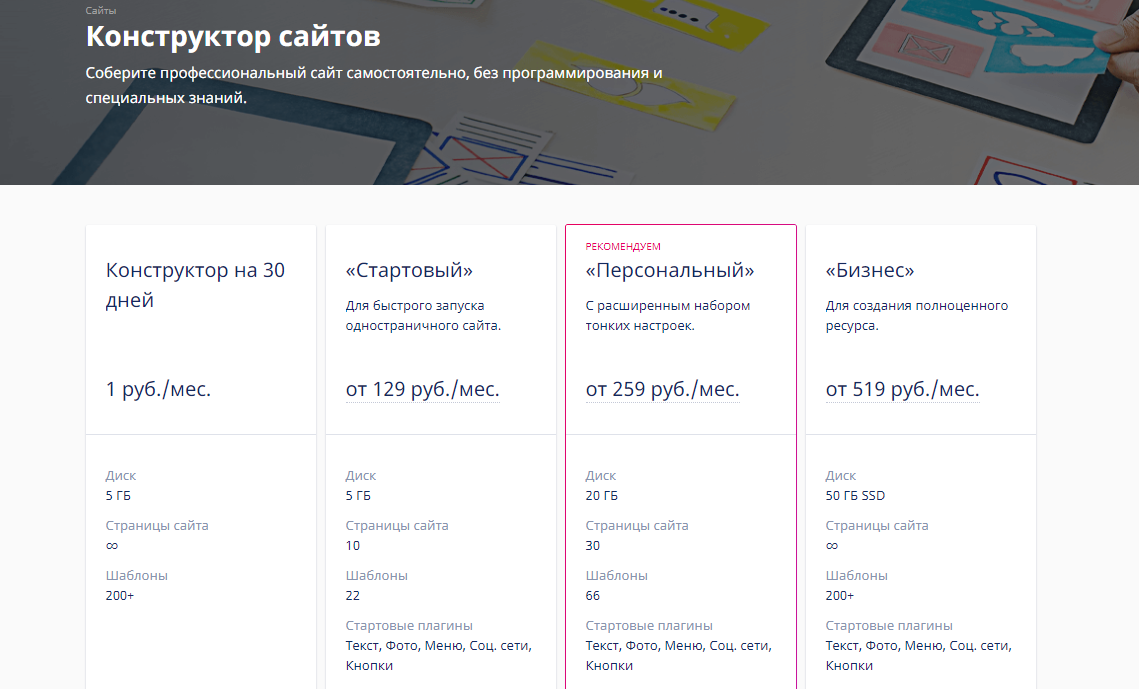Select the «Конструктор на 30 дней» plan title
The height and width of the screenshot is (689, 1139).
[195, 285]
